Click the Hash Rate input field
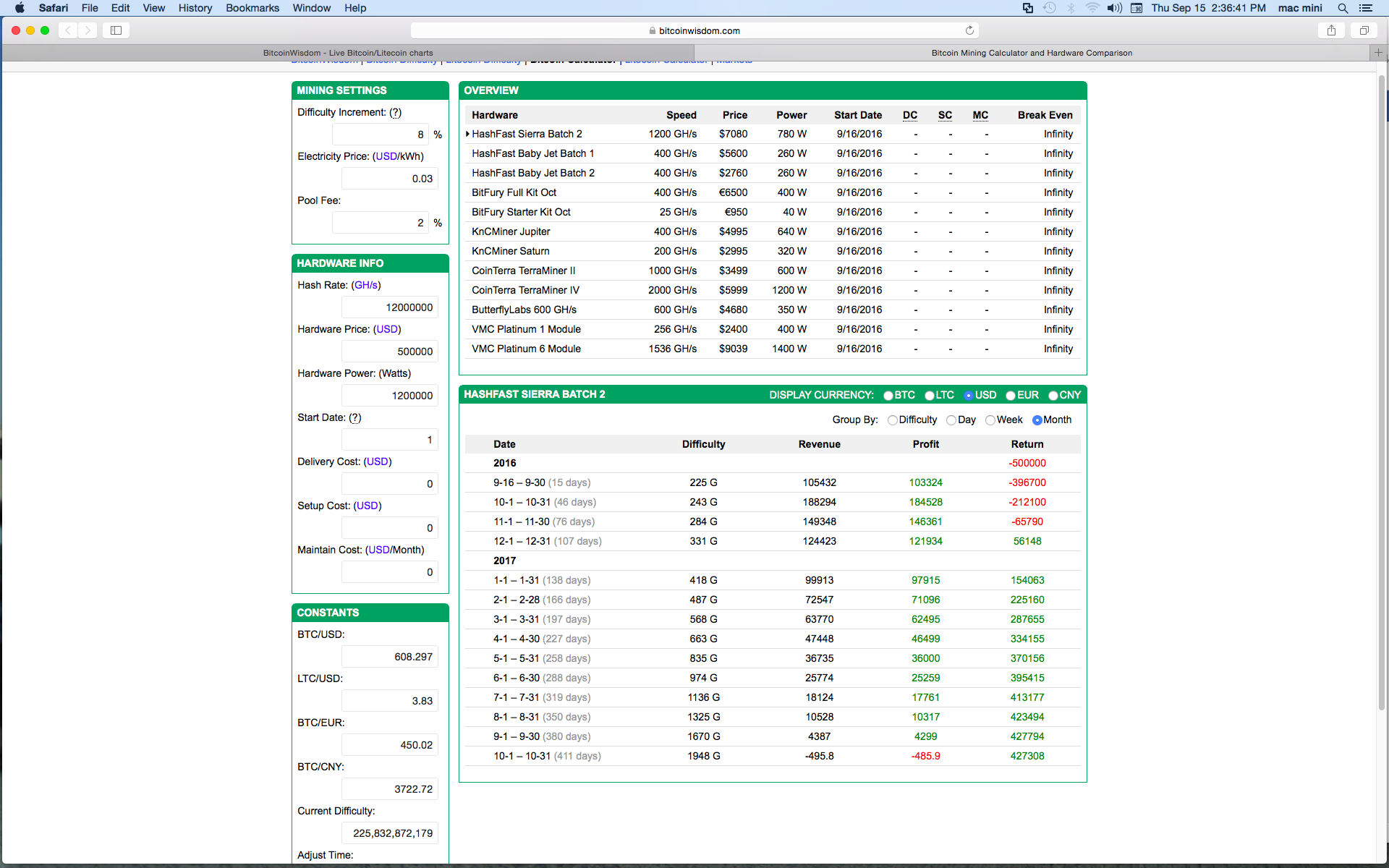The height and width of the screenshot is (868, 1389). pos(390,307)
